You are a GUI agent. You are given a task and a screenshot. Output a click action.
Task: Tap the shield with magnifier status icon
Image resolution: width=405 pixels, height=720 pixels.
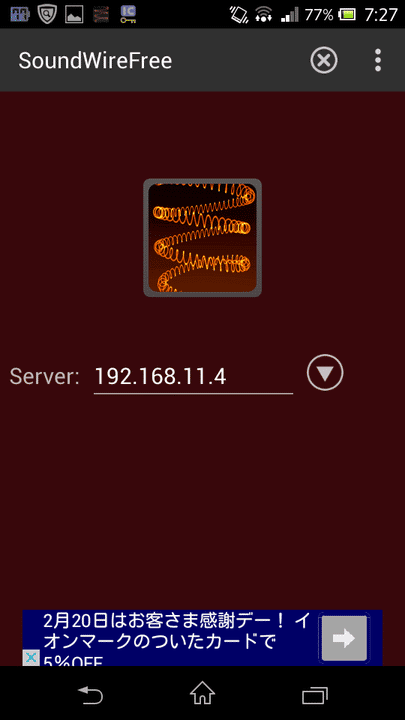click(x=47, y=14)
